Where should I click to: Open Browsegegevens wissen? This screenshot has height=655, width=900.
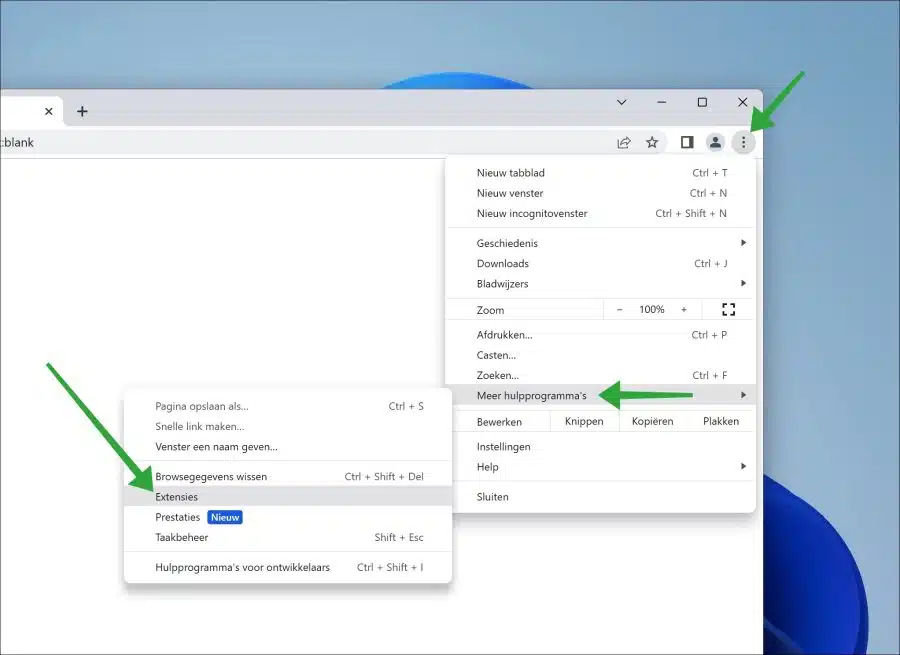point(288,476)
